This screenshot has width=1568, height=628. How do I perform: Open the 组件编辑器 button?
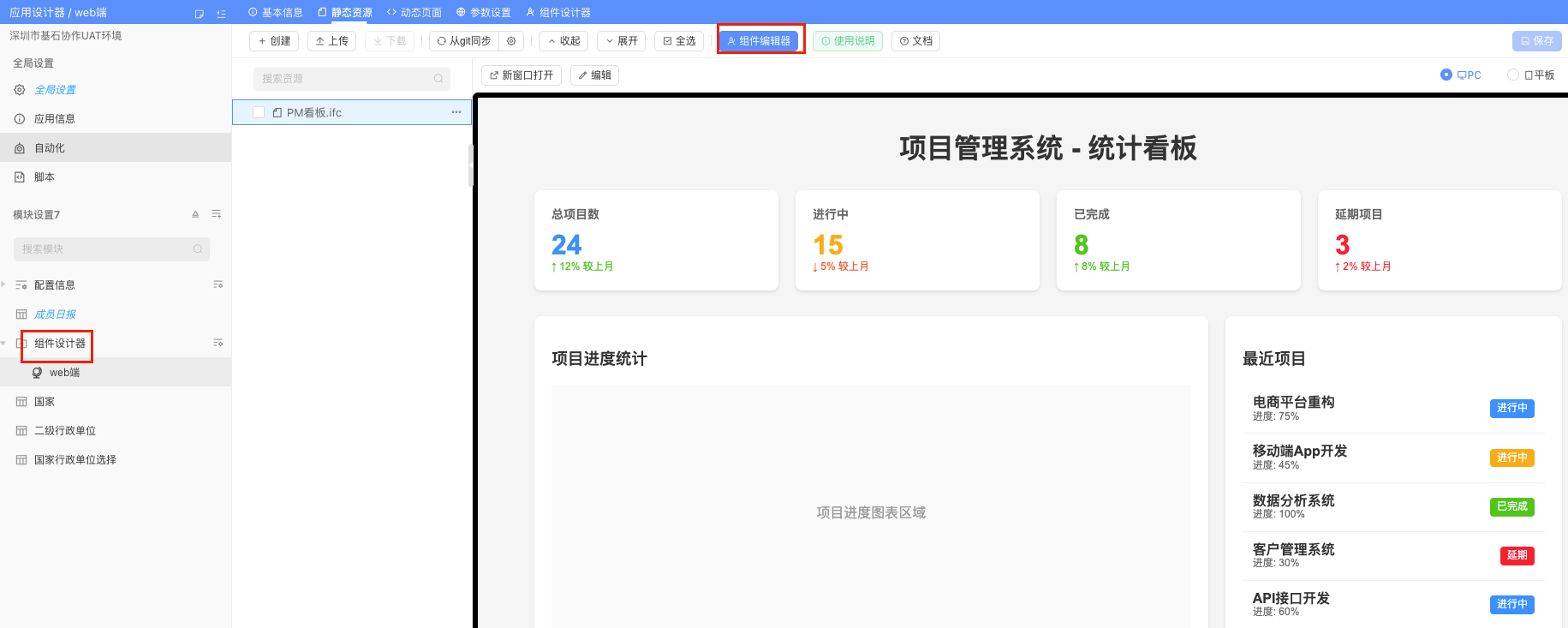759,41
